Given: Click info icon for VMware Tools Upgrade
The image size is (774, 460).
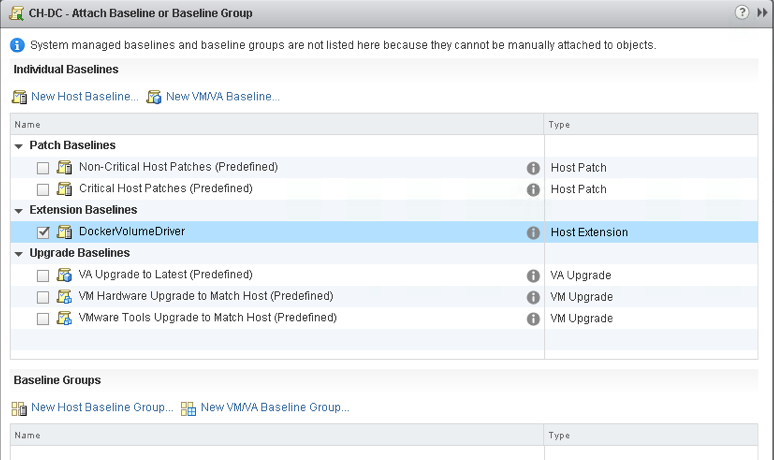Looking at the screenshot, I should point(533,319).
